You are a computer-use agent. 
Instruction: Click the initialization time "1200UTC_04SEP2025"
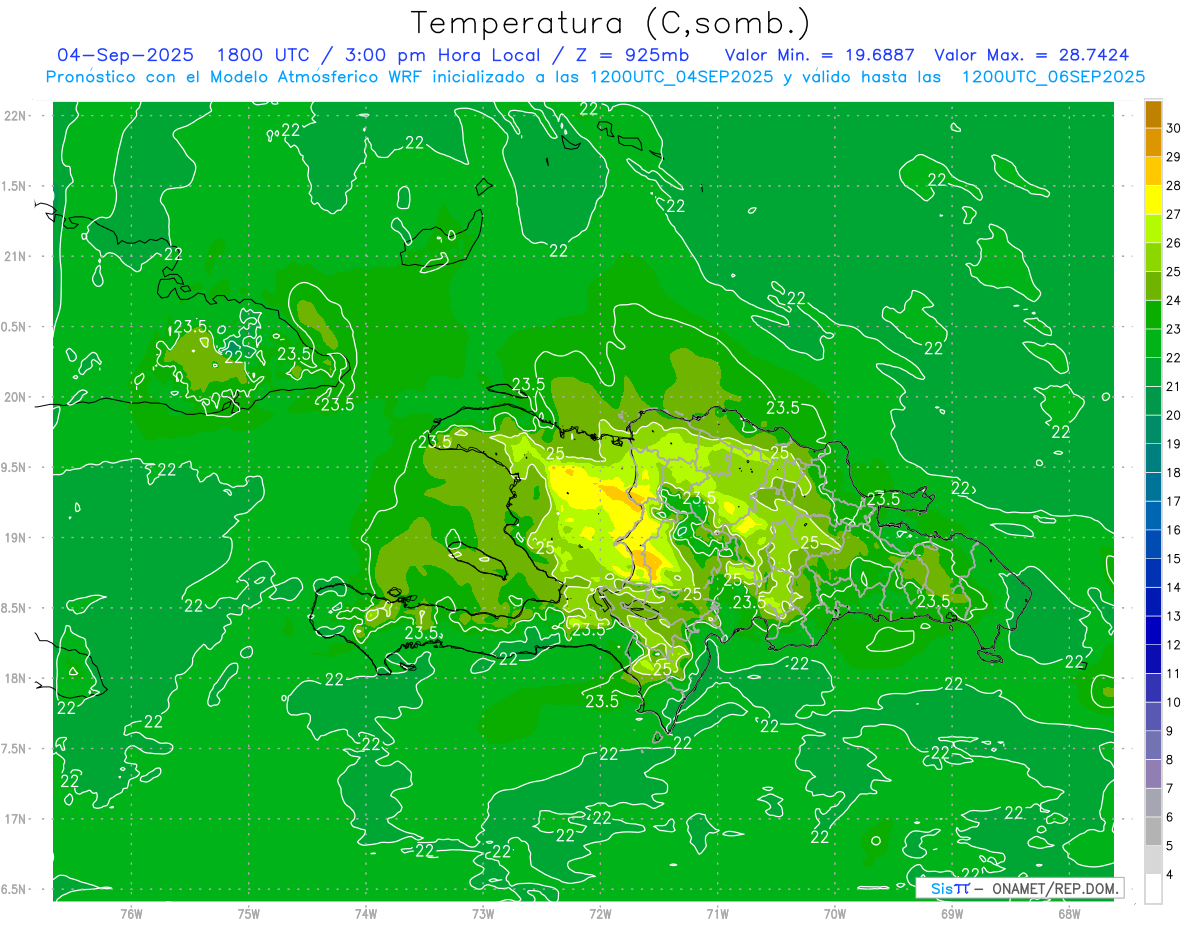[681, 76]
